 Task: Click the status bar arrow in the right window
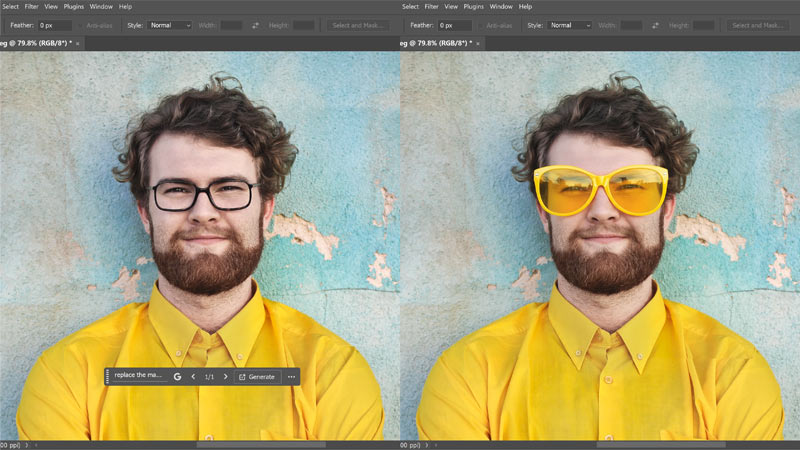427,445
